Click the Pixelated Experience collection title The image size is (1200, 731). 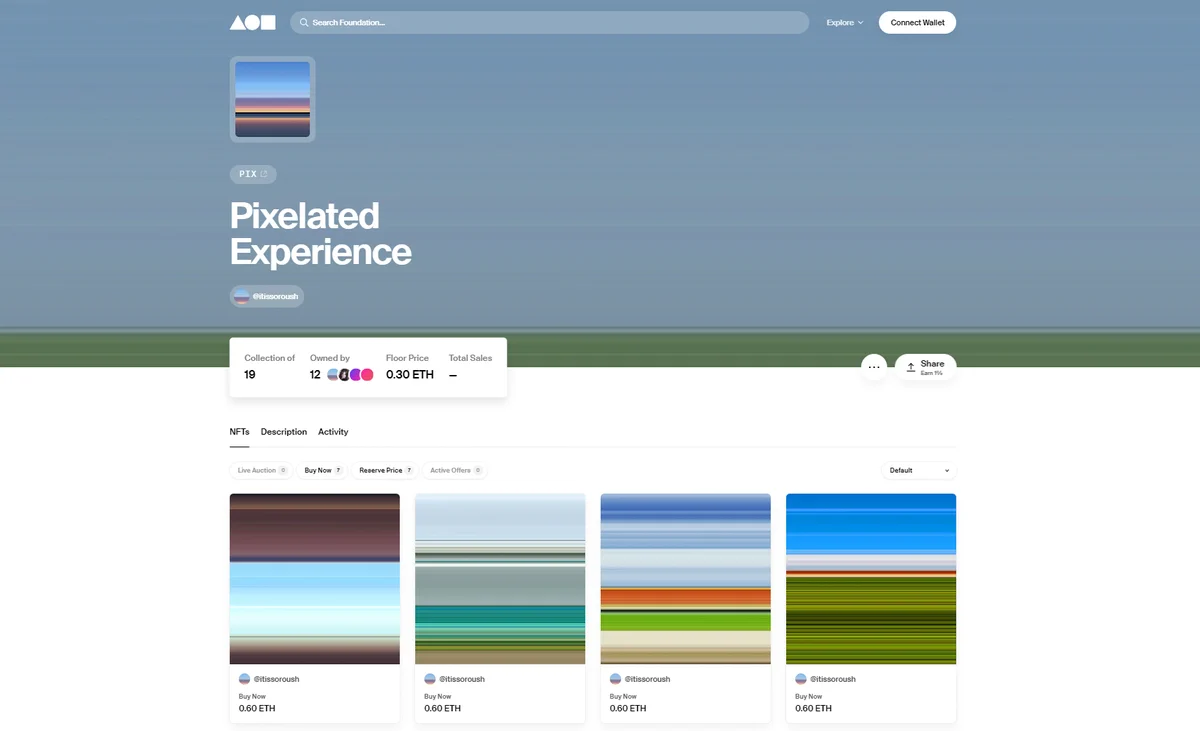320,233
